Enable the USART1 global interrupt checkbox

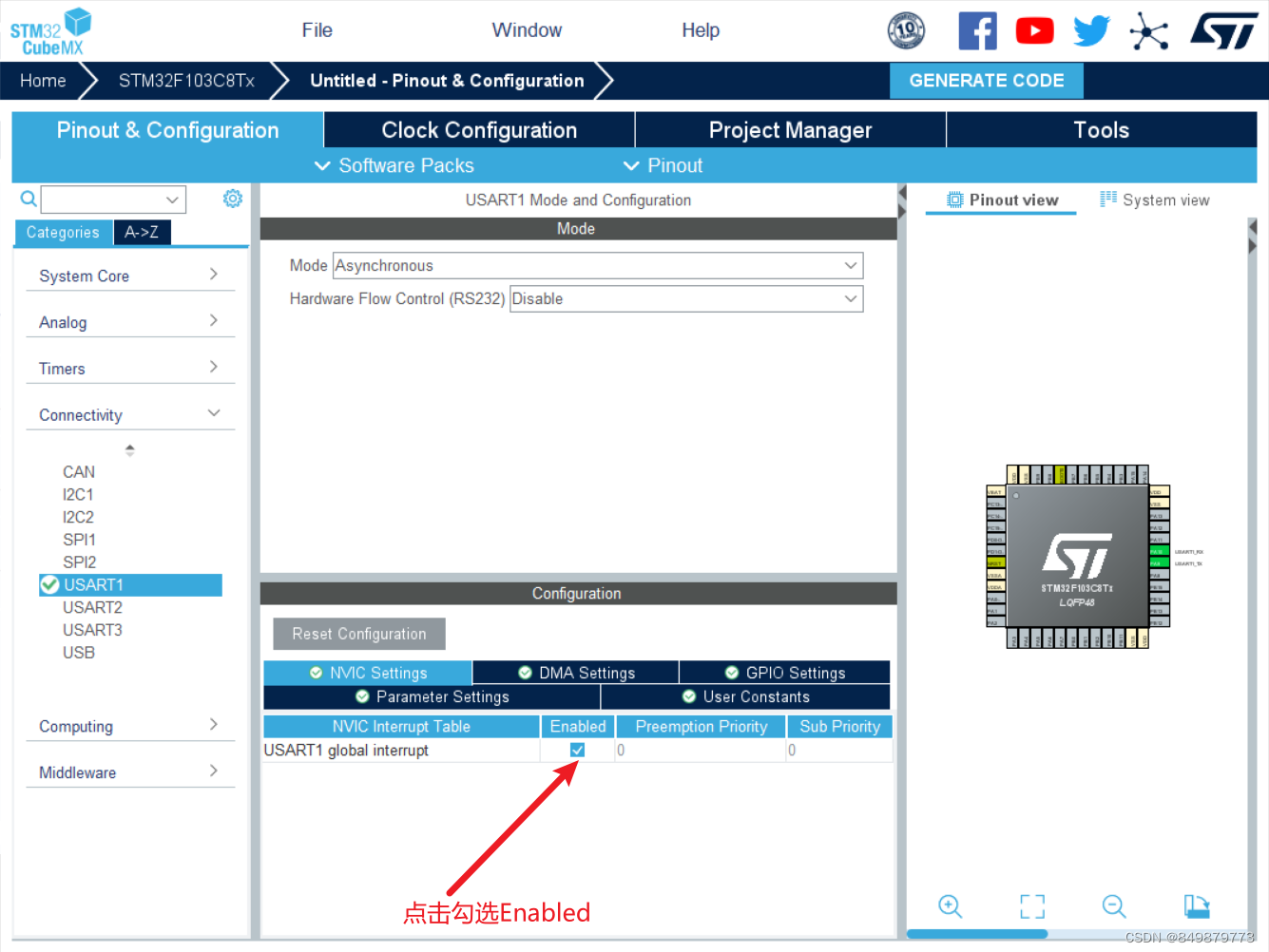(x=577, y=750)
